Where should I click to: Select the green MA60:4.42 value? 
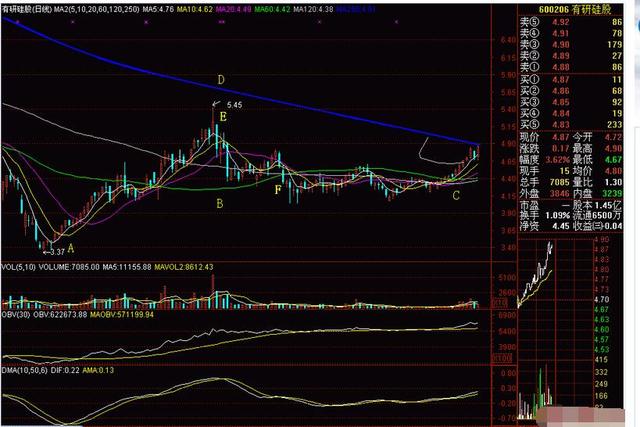pos(272,9)
